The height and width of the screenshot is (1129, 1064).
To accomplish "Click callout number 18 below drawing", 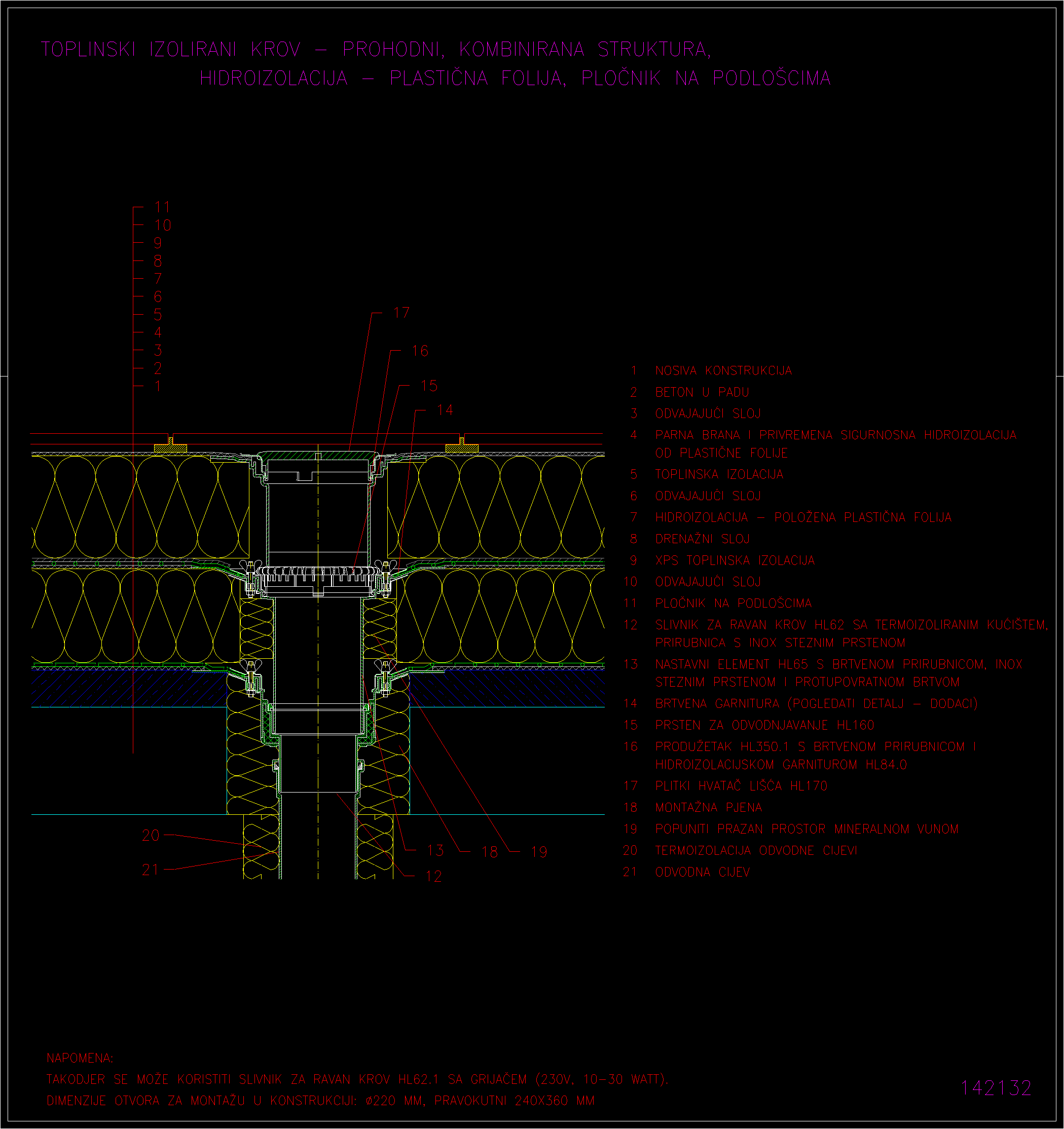I will (490, 852).
